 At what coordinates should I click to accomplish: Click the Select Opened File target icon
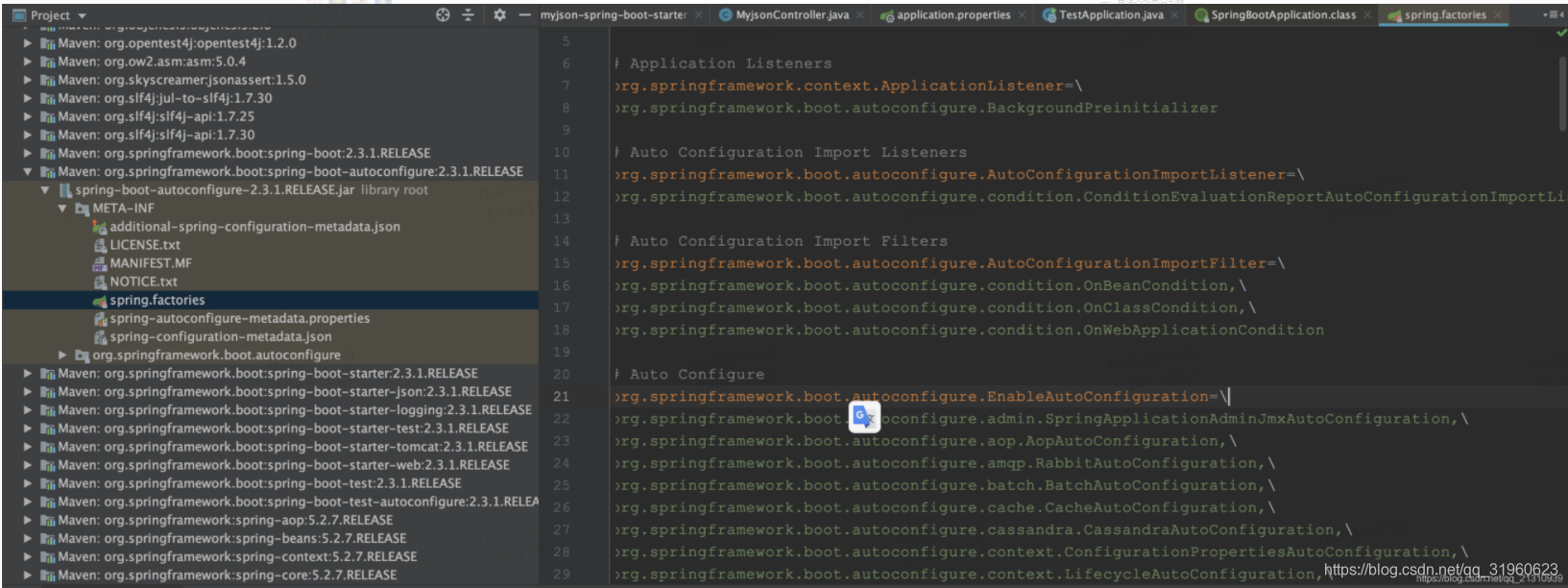coord(443,14)
